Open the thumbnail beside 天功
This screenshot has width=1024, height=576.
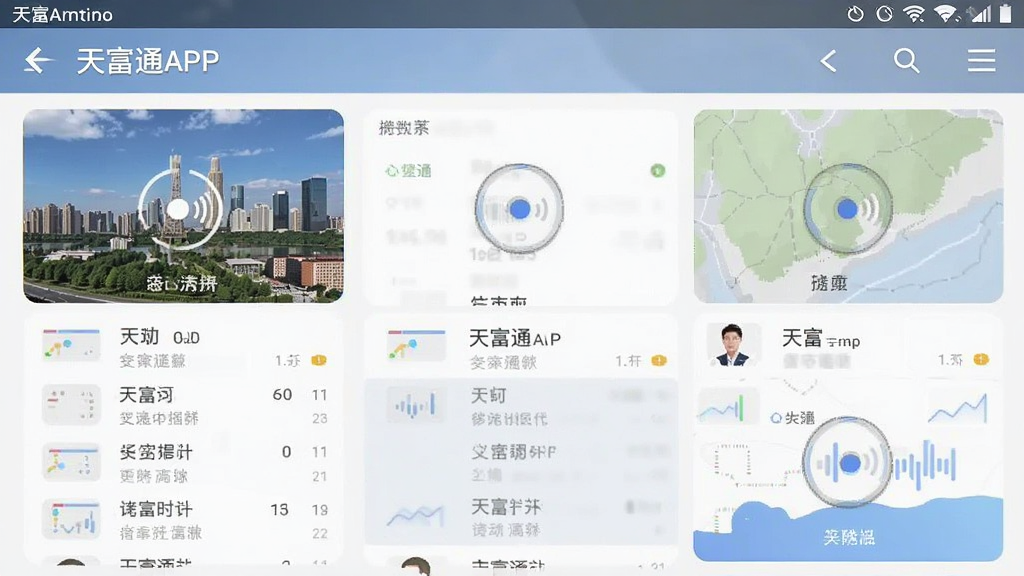pos(71,344)
